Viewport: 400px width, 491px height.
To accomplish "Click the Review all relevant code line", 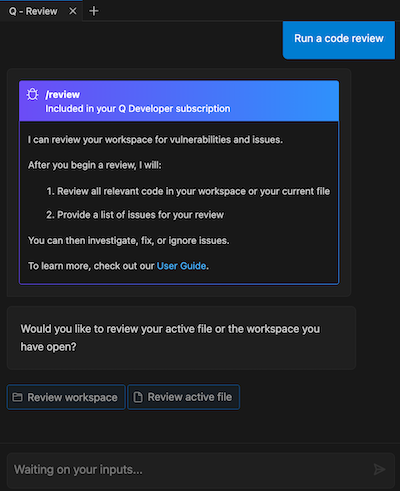I will (x=188, y=191).
